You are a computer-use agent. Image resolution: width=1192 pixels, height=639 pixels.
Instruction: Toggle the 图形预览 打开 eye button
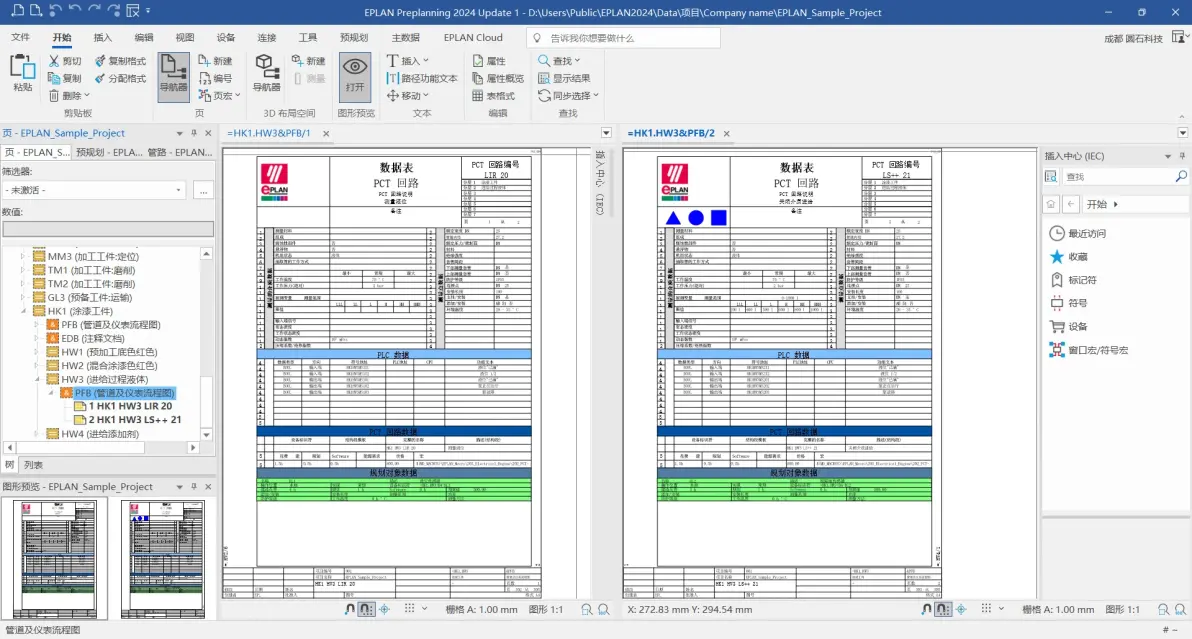[x=354, y=76]
